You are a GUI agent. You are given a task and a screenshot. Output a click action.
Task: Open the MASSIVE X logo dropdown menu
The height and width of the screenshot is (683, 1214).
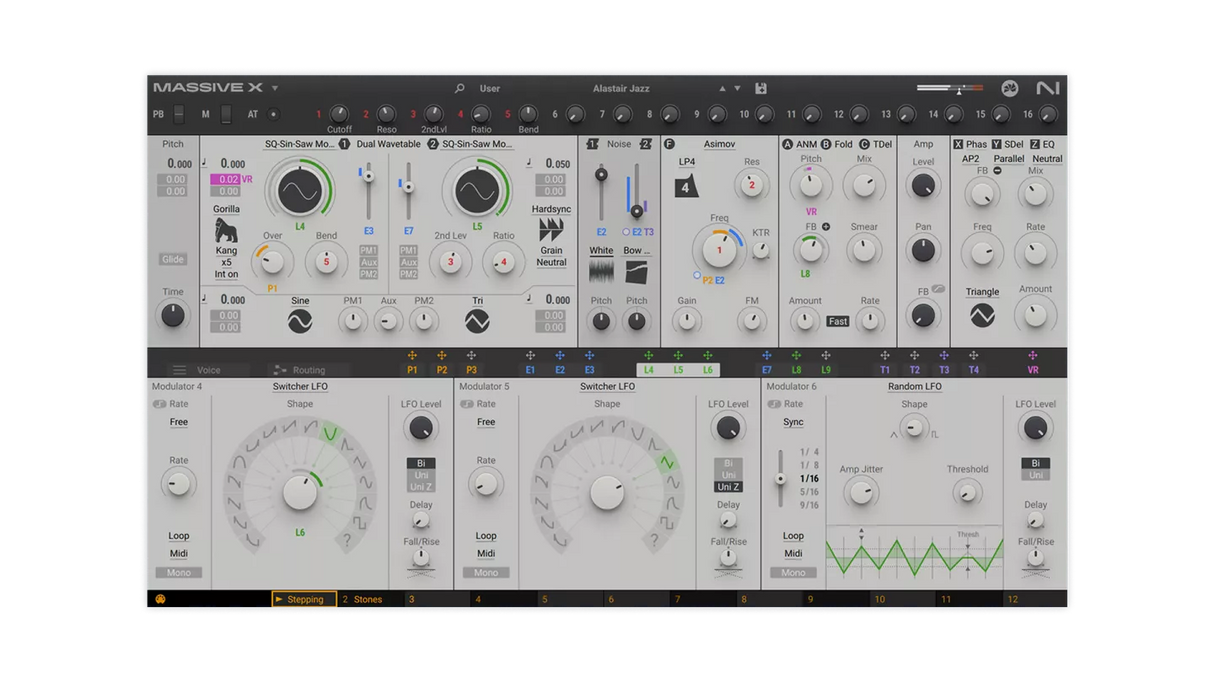[274, 88]
